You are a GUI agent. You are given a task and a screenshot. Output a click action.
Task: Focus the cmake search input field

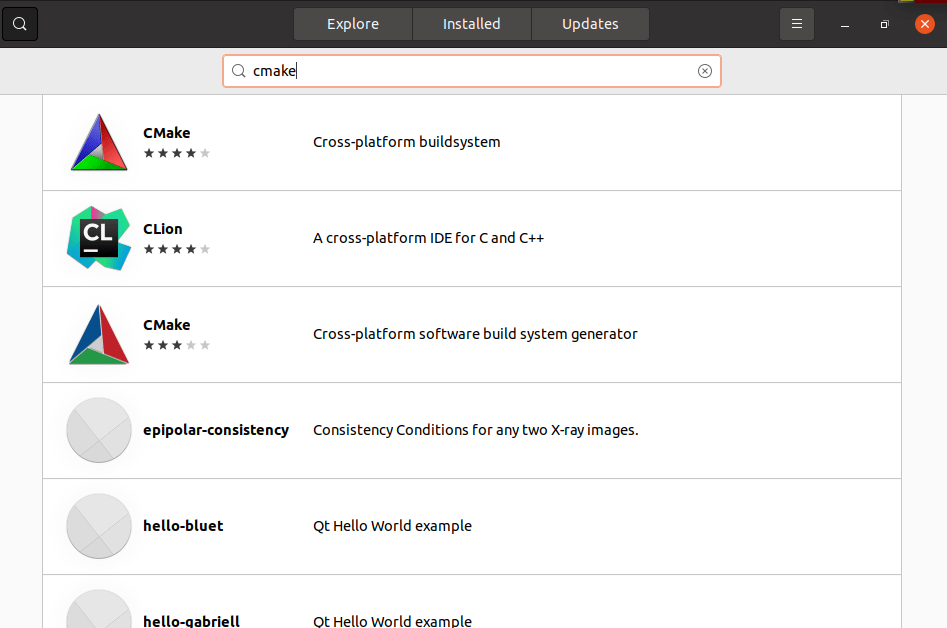472,71
